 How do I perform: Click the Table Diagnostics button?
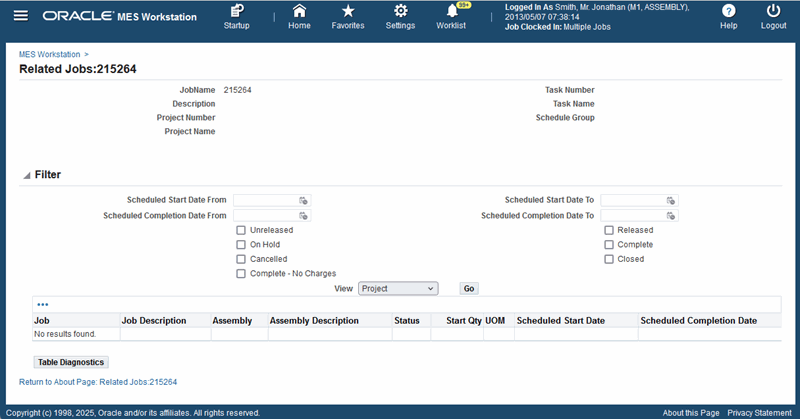71,362
